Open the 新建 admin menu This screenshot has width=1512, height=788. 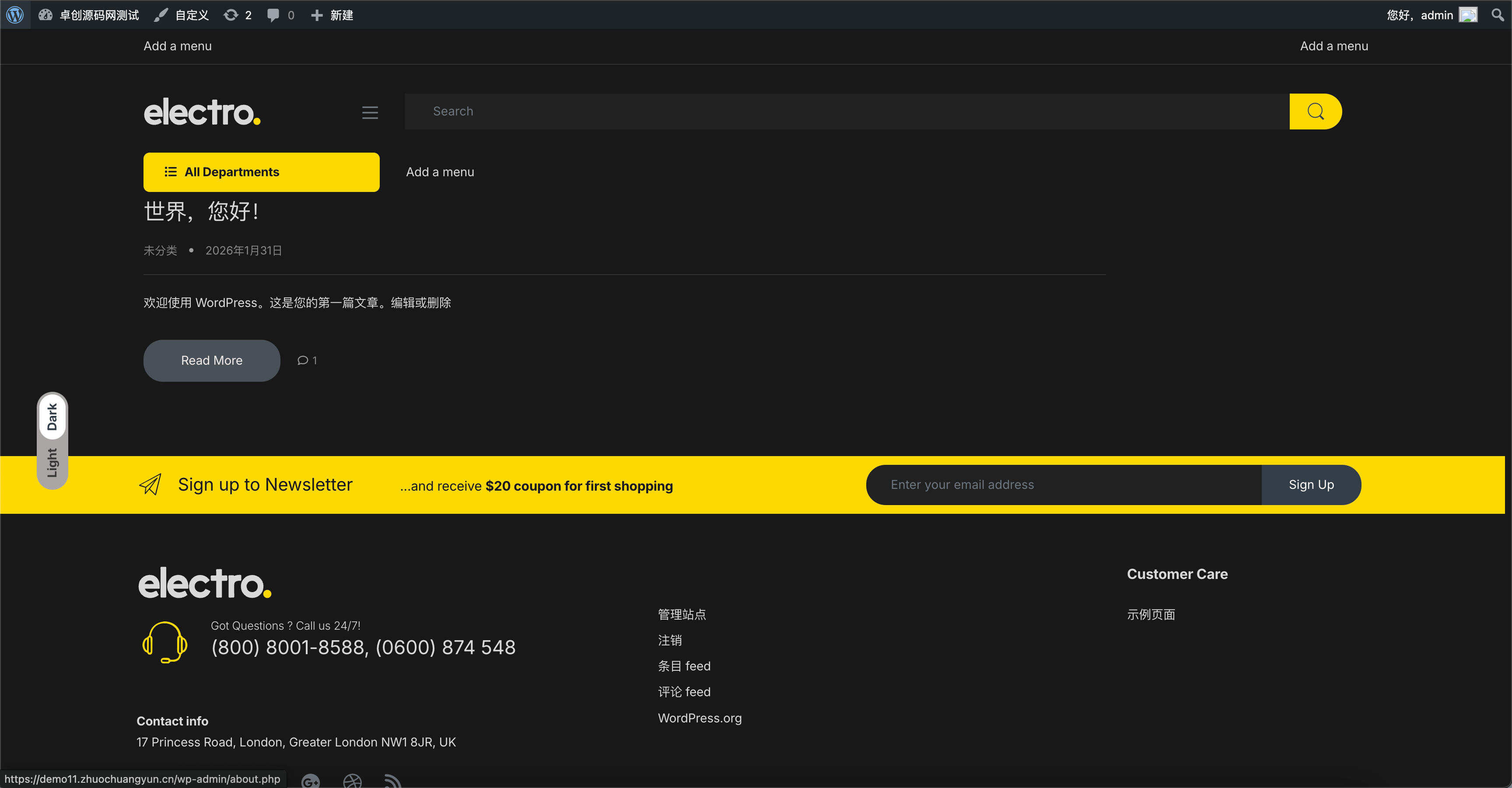click(332, 15)
